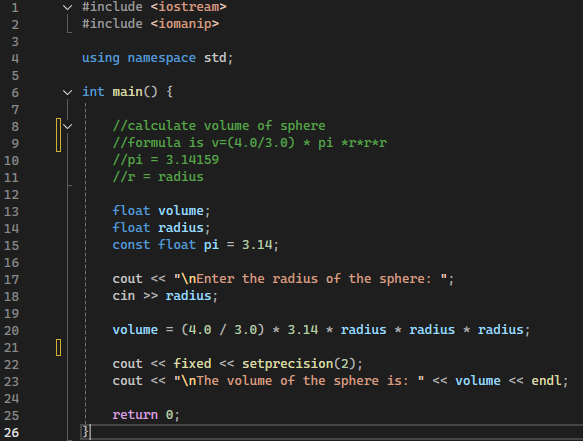Click the '//r = radius' comment
583x441 pixels.
click(x=158, y=177)
